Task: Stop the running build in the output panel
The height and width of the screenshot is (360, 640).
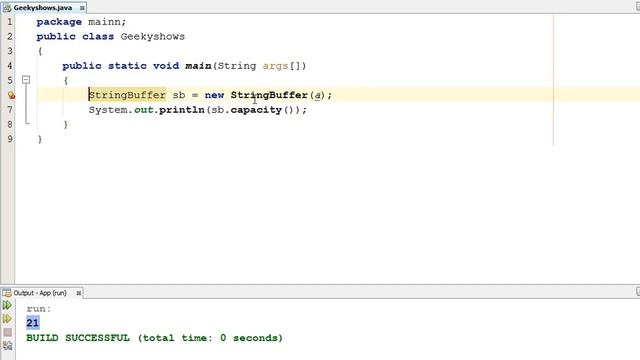Action: [x=7, y=332]
